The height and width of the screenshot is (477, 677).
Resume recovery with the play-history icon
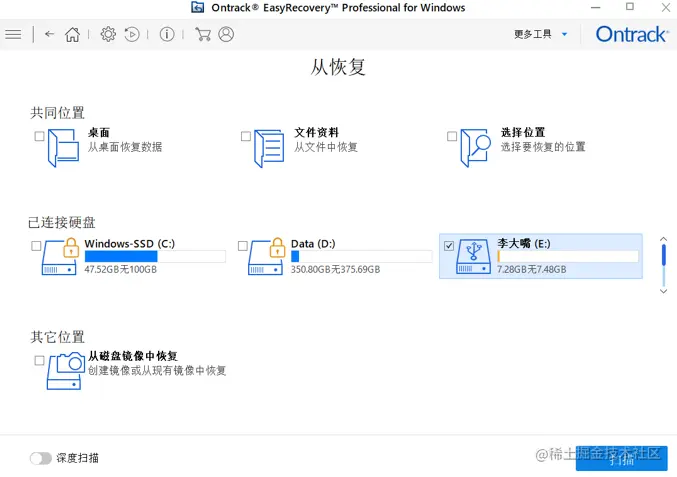point(132,34)
